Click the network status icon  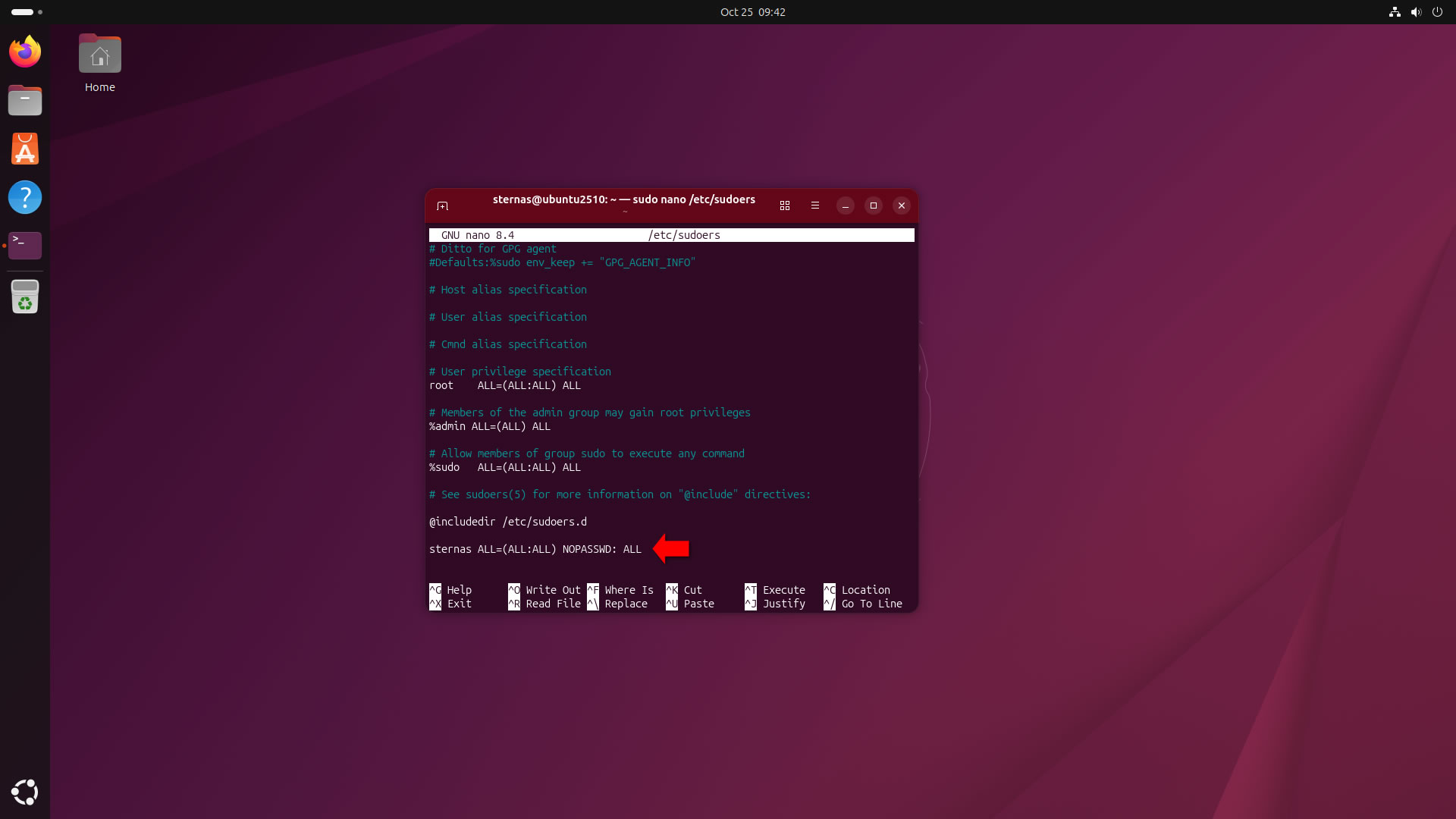1395,12
